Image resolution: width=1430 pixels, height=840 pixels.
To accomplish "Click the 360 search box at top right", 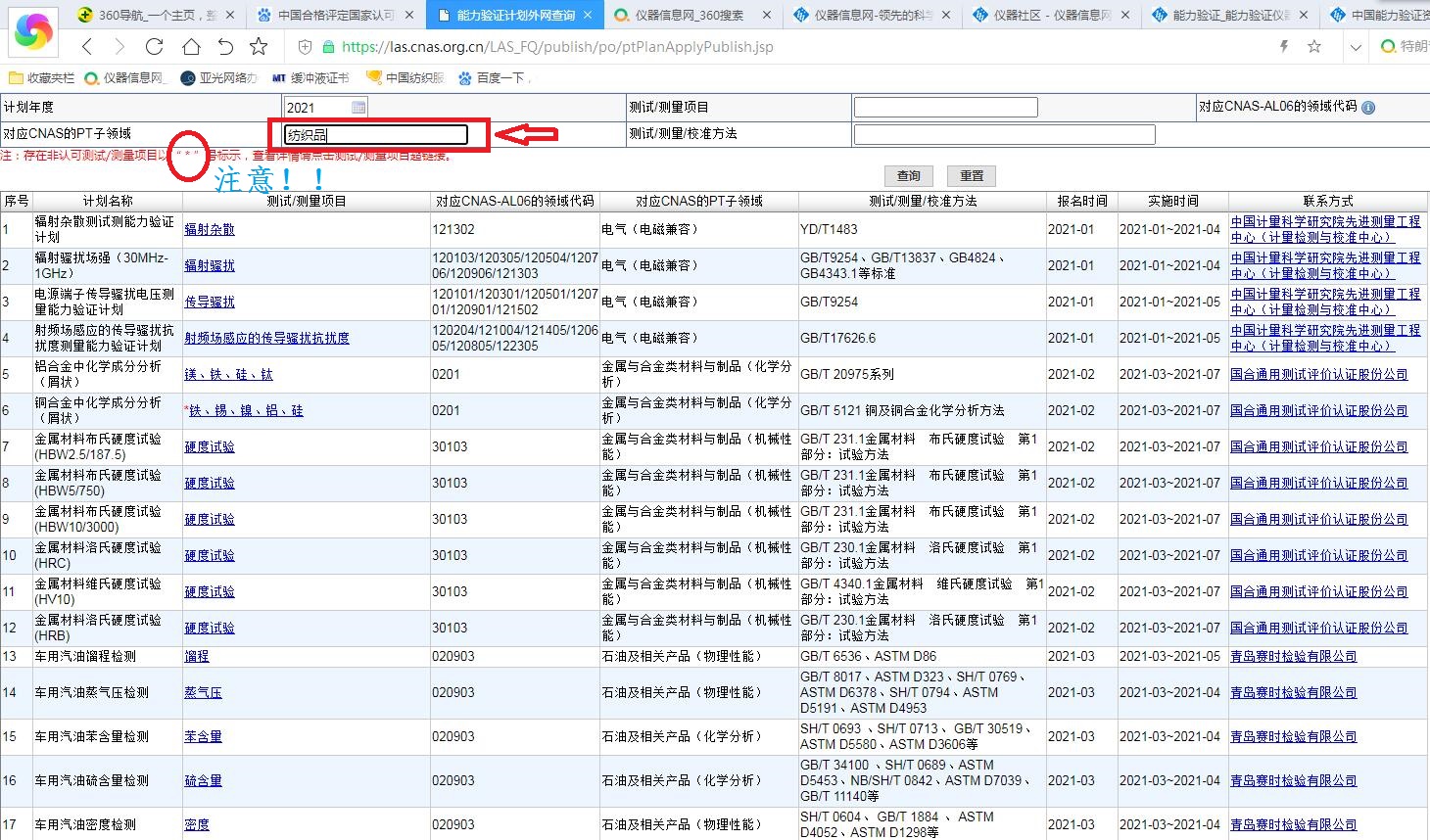I will tap(1405, 46).
